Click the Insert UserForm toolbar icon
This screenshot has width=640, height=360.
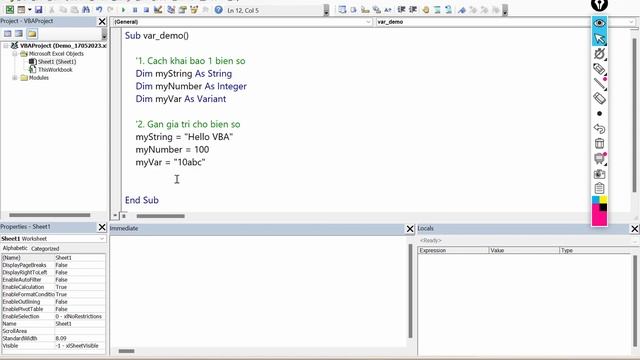point(21,10)
